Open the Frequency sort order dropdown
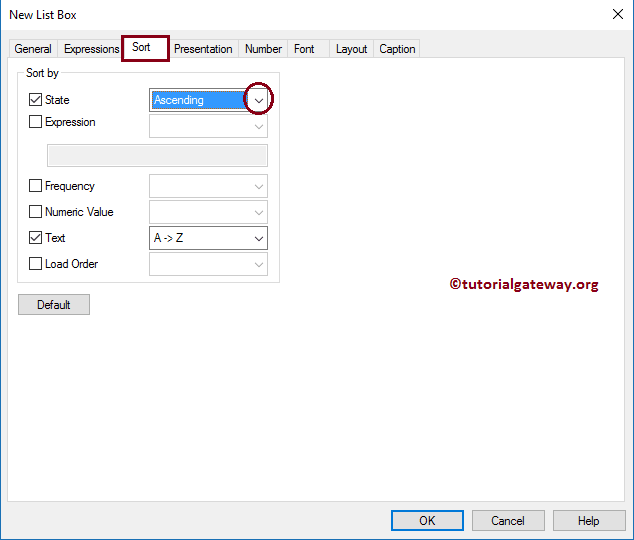634x540 pixels. [x=208, y=186]
